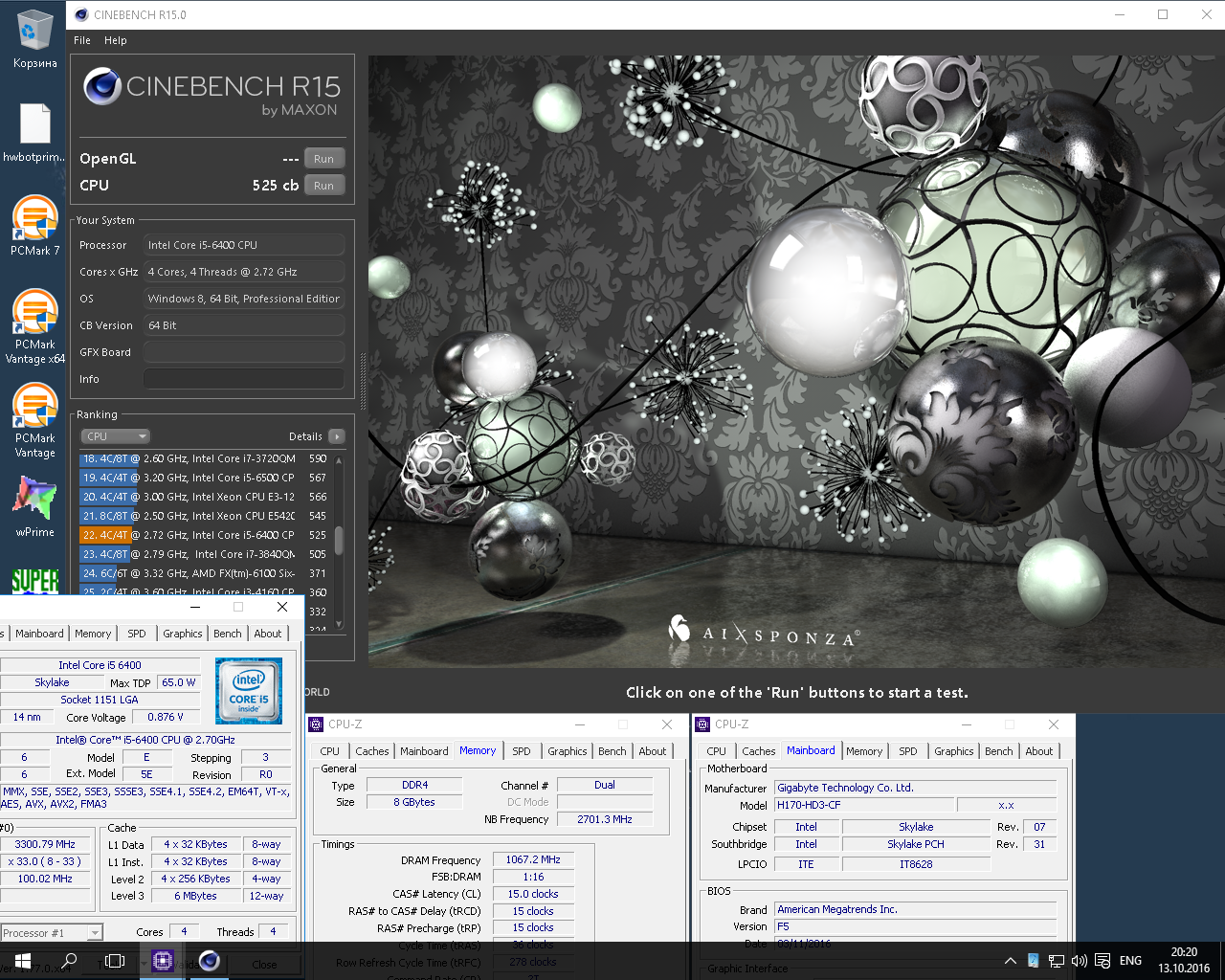The width and height of the screenshot is (1225, 980).
Task: Click American Megatrends BIOS brand field
Action: (916, 909)
